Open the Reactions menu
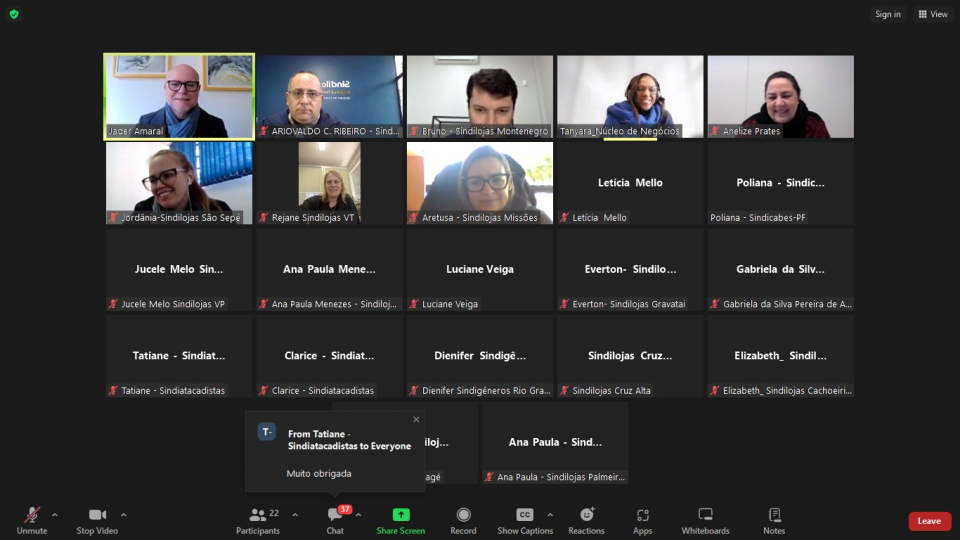This screenshot has width=960, height=540. pos(586,519)
